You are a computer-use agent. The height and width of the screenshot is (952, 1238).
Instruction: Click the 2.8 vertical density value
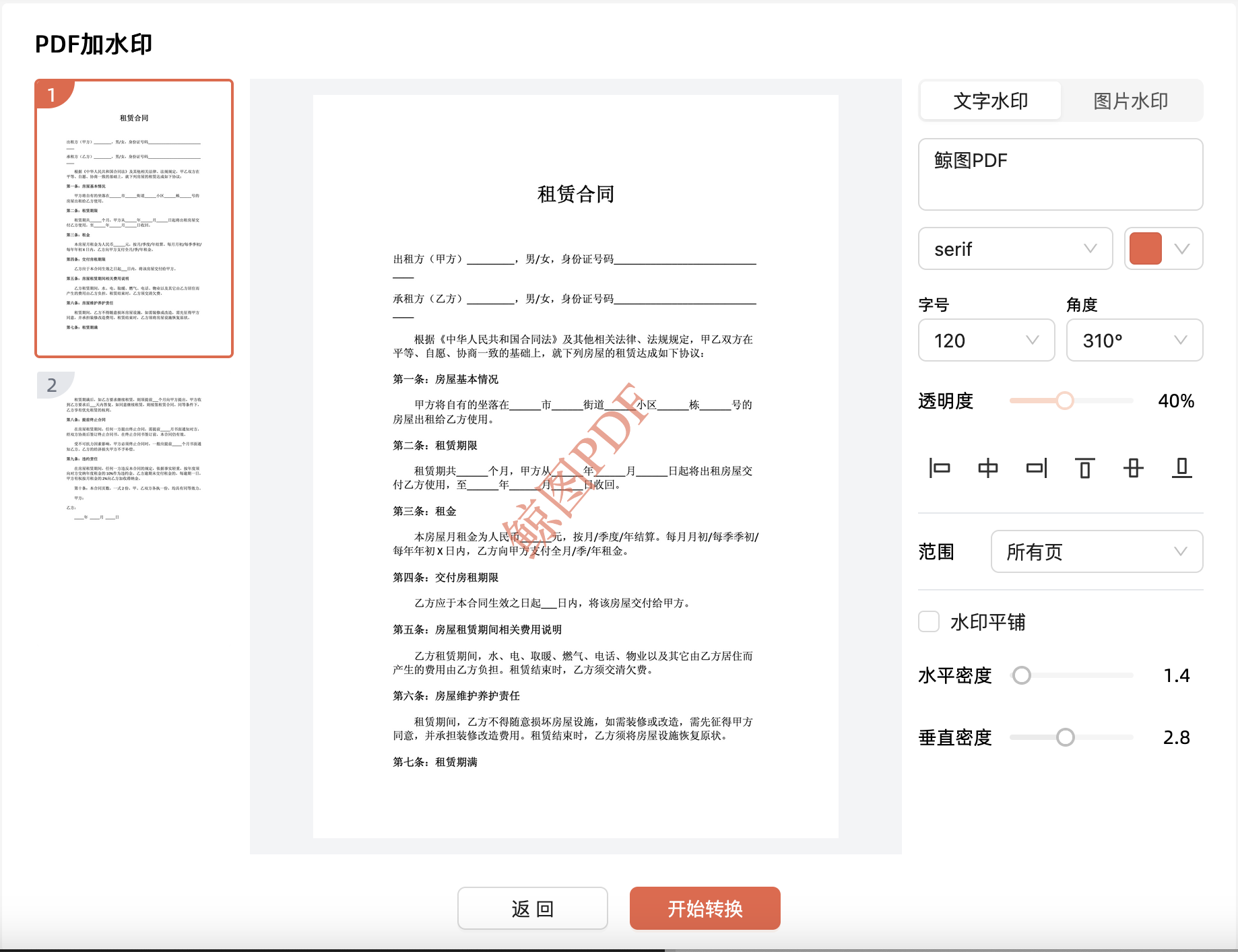[x=1176, y=737]
